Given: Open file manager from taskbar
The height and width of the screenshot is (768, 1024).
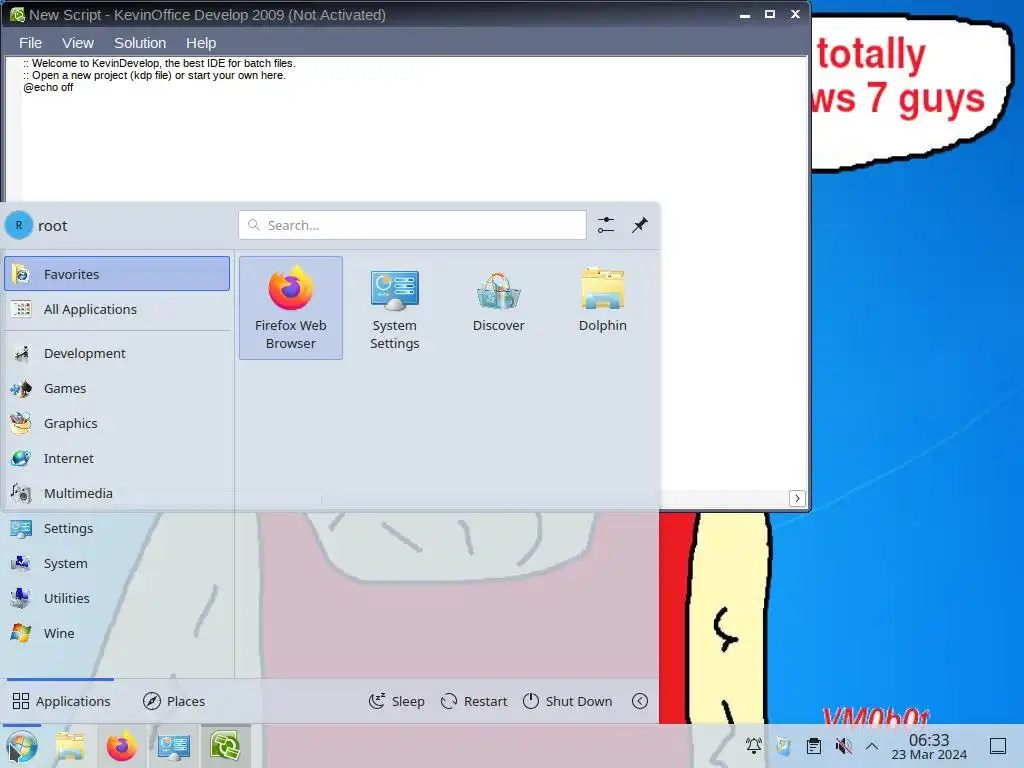Looking at the screenshot, I should pos(70,746).
